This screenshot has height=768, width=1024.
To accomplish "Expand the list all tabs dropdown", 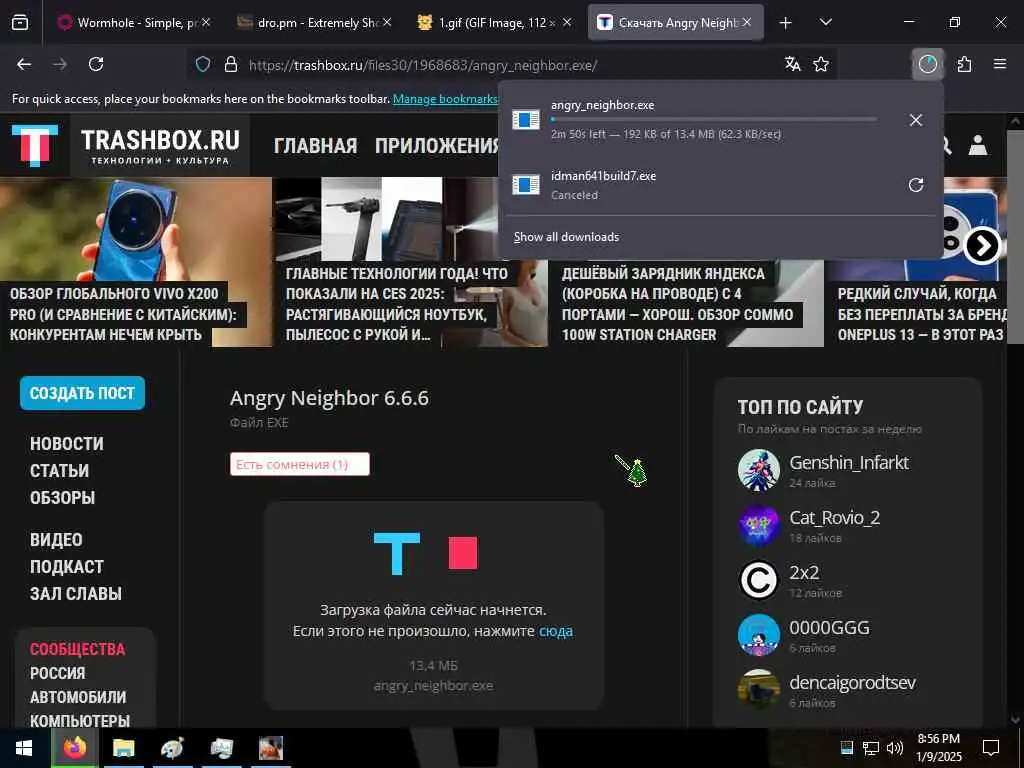I will [825, 22].
